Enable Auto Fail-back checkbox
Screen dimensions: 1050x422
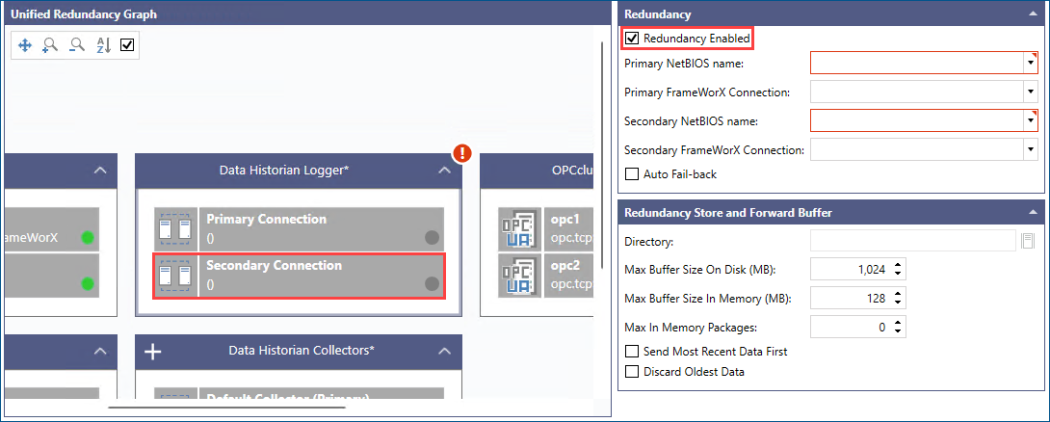(x=632, y=174)
